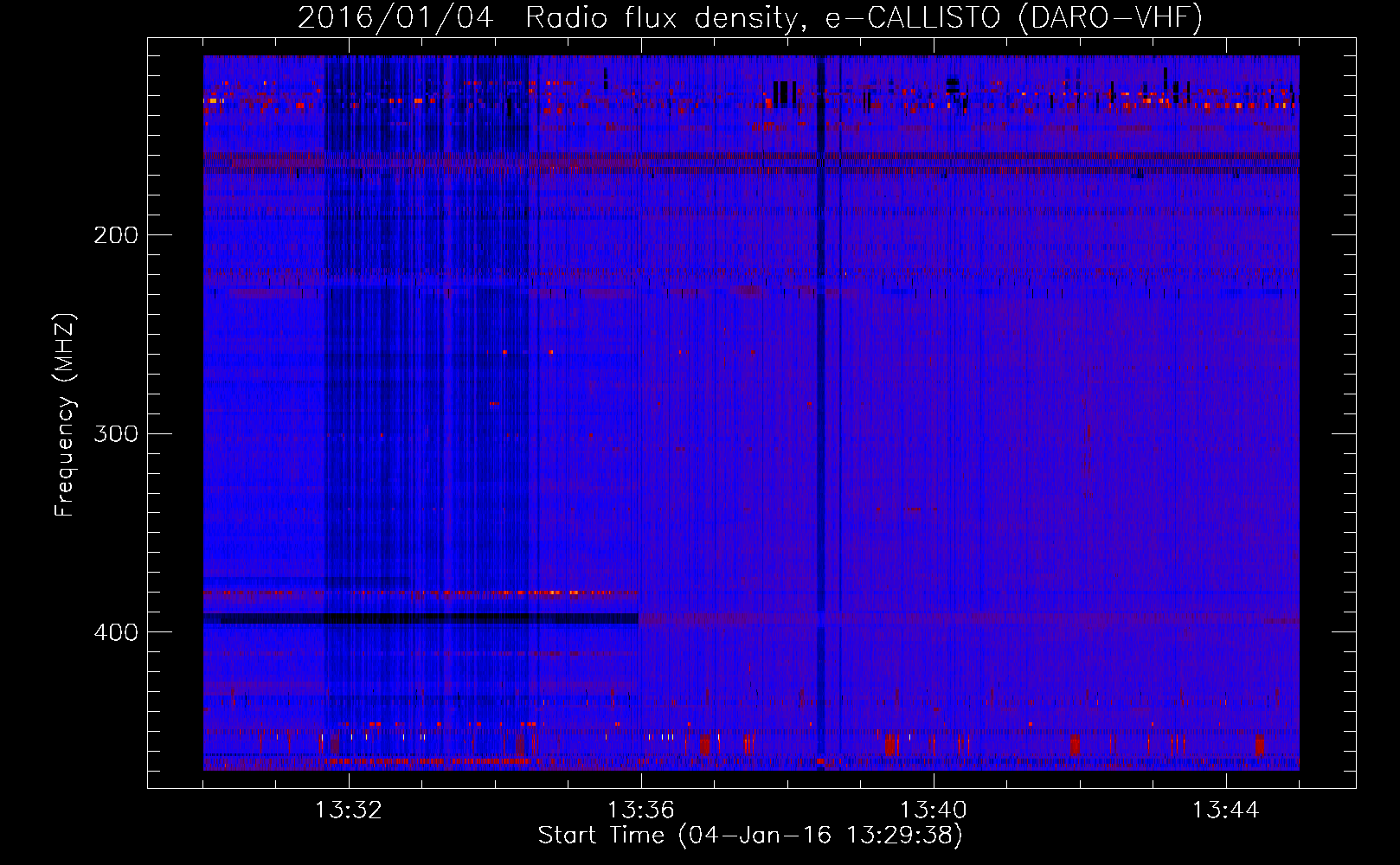
Task: Click the 400 frequency tick label
Action: [116, 632]
